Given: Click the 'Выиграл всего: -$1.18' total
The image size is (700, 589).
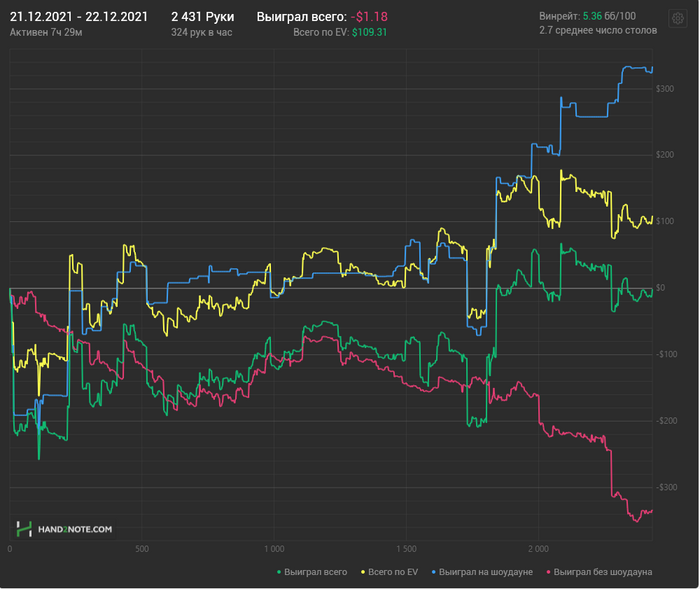Looking at the screenshot, I should tap(322, 17).
